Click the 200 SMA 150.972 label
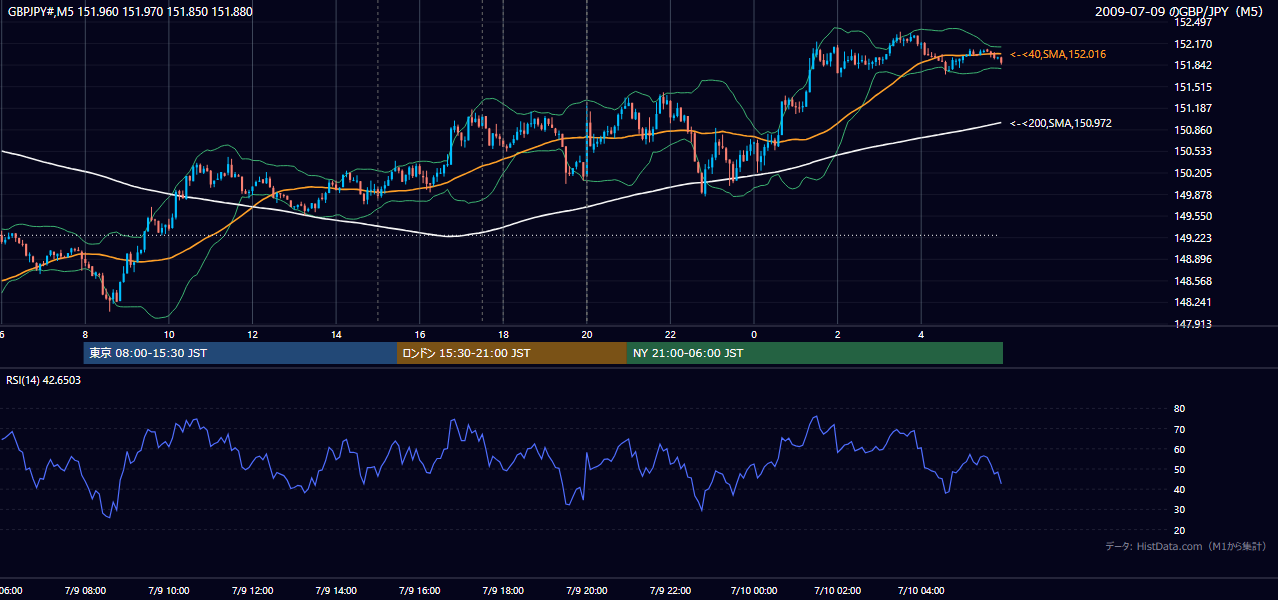Screen dimensions: 1278x600 pos(1061,123)
